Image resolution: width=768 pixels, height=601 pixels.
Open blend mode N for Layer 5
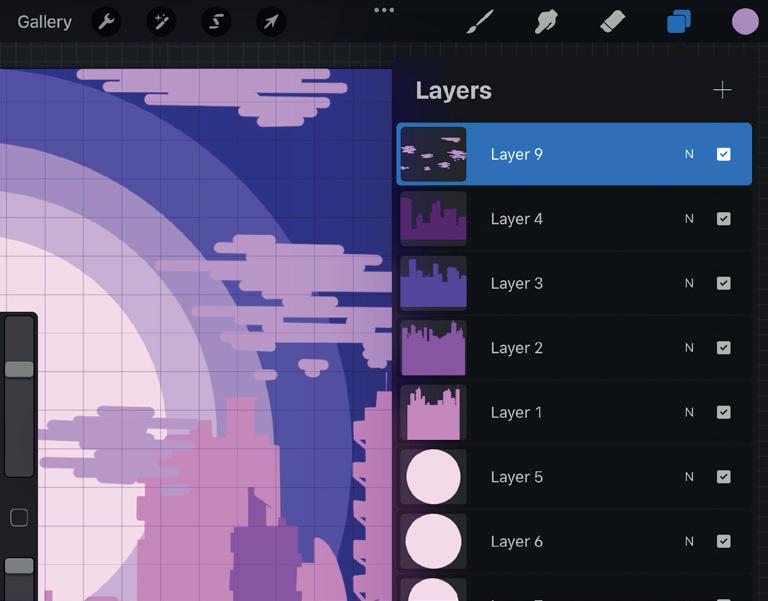coord(689,477)
